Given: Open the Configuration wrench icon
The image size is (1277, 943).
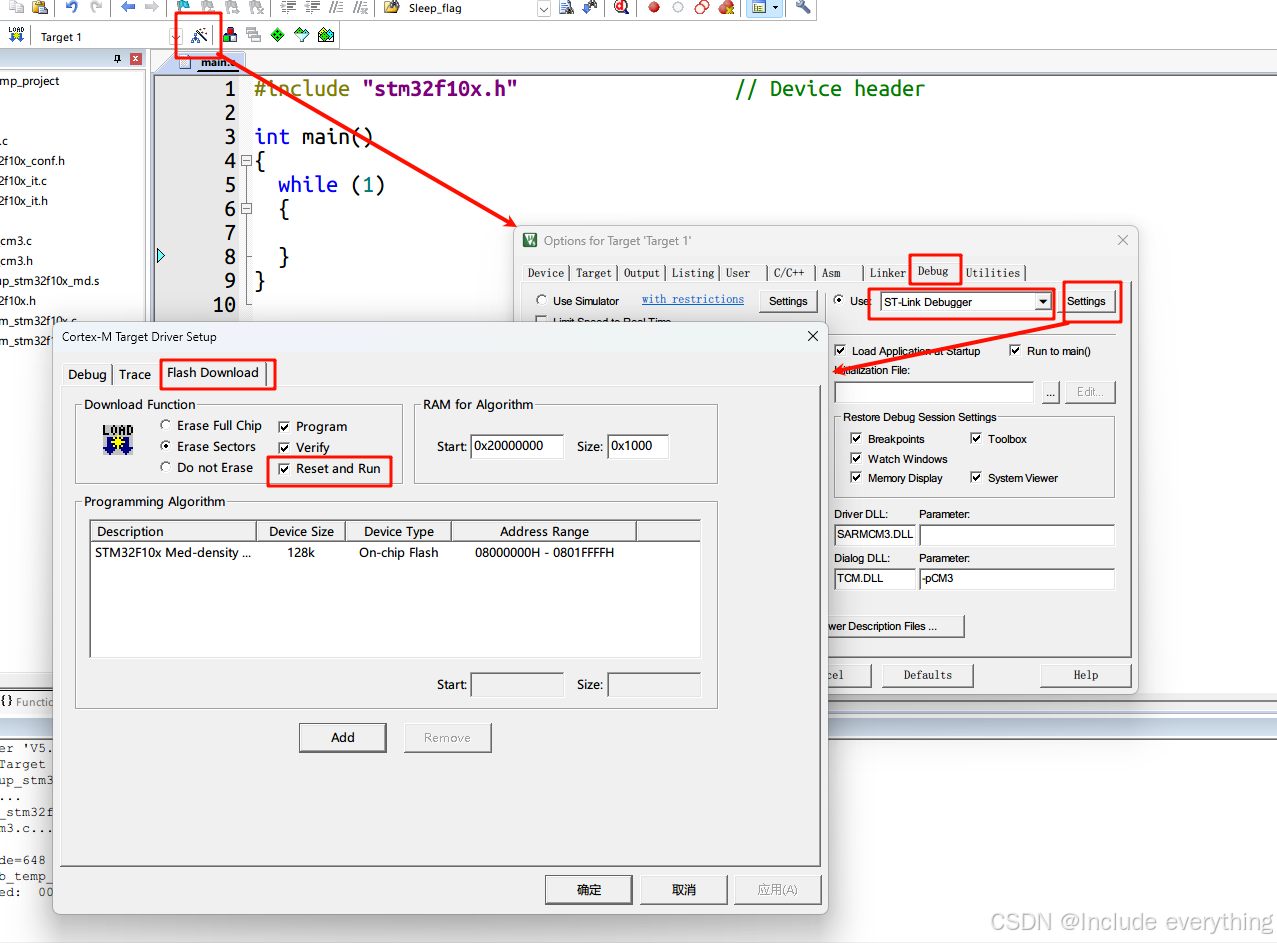Looking at the screenshot, I should click(802, 8).
